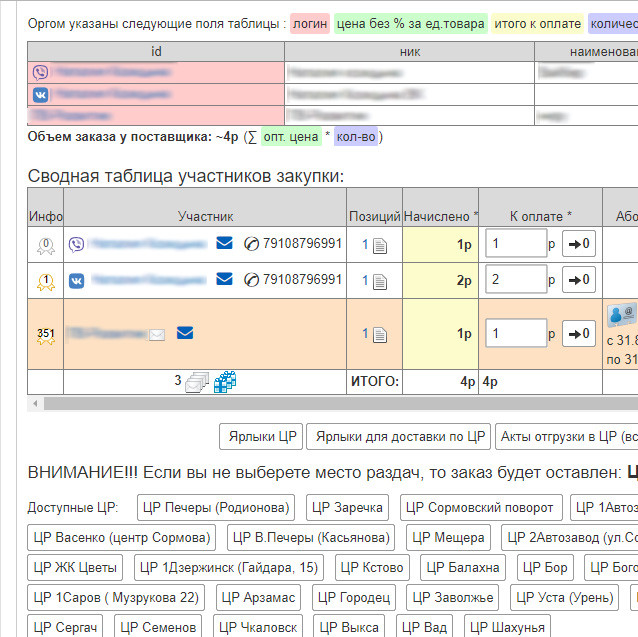
Task: Click positions count 1 in orange row
Action: [365, 334]
